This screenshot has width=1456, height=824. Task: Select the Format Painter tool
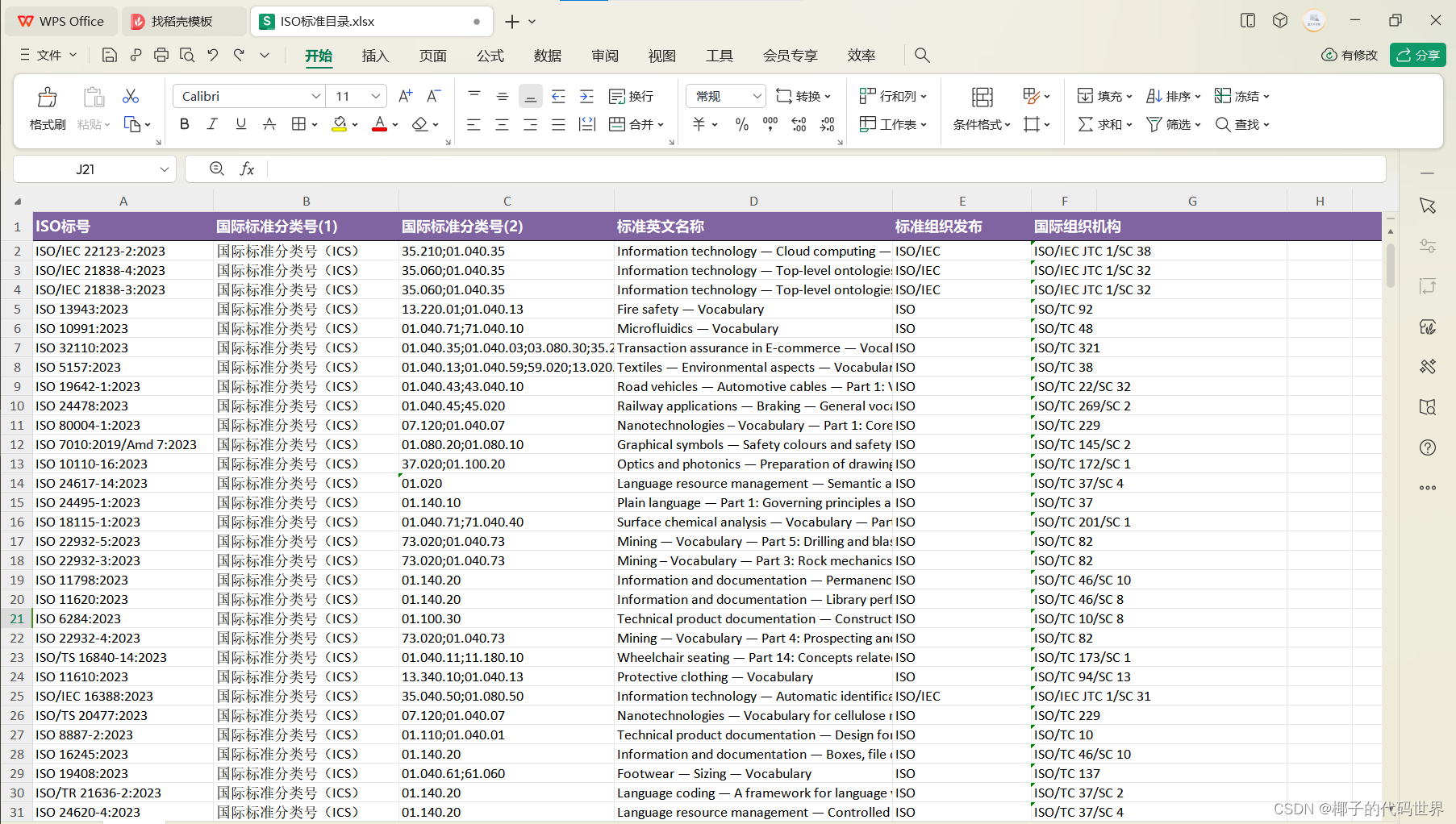click(48, 108)
